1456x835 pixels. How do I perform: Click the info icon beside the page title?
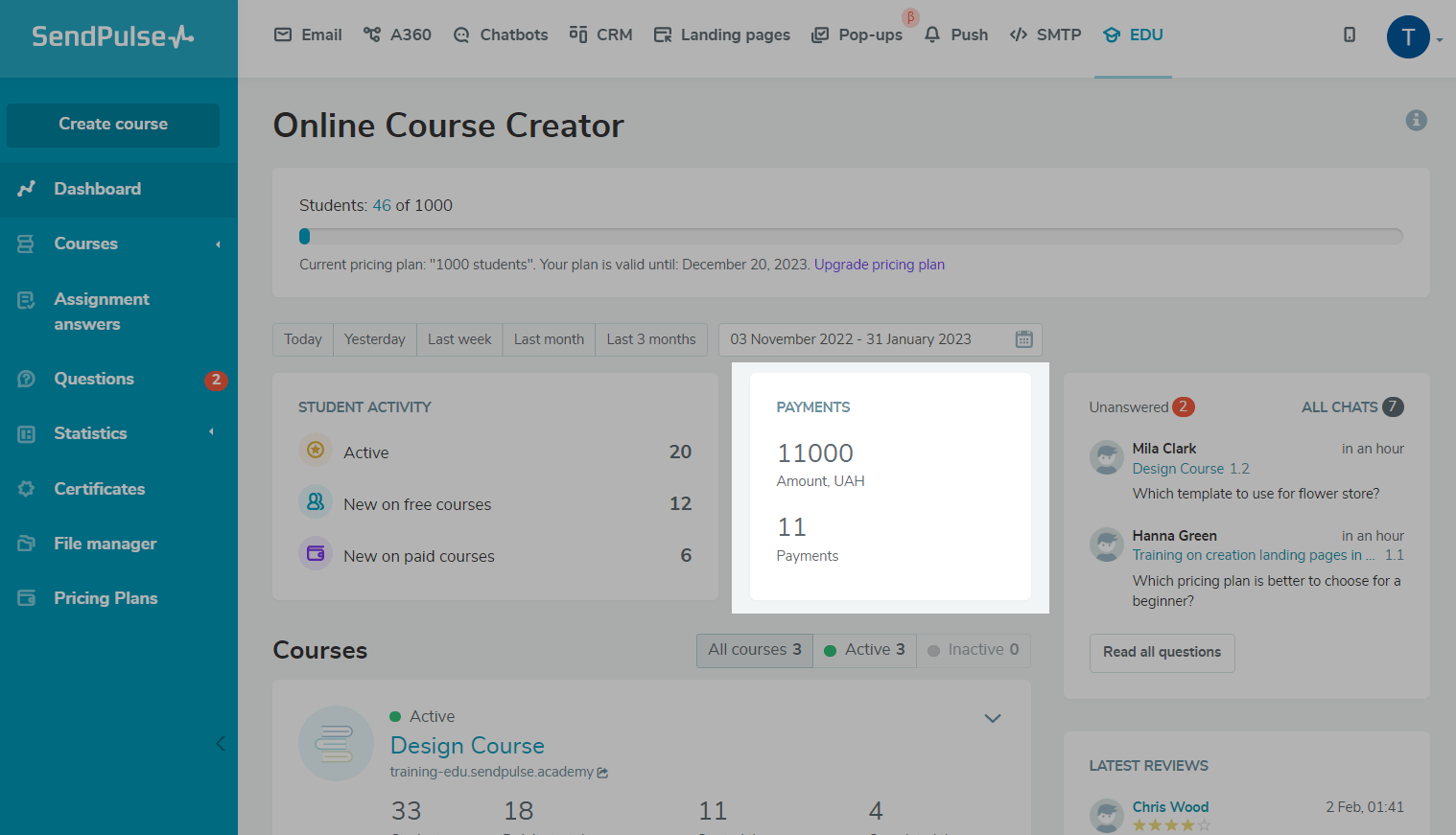pyautogui.click(x=1416, y=120)
